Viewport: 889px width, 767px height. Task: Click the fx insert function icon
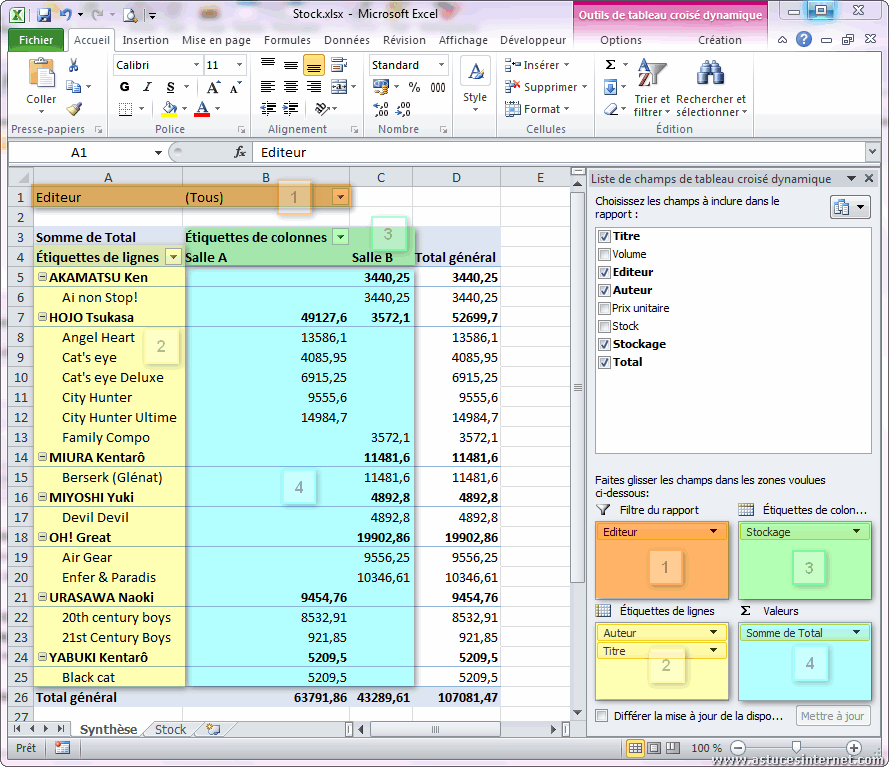pos(240,152)
